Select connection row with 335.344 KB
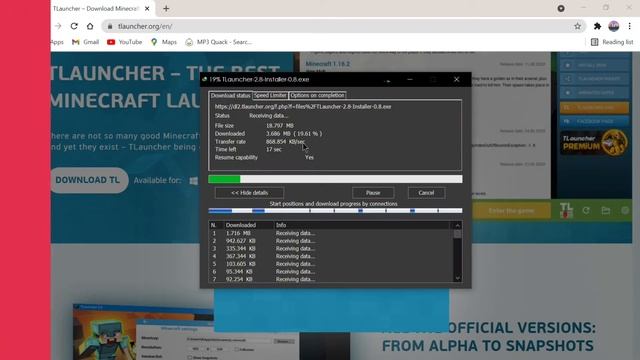Viewport: 640px width, 360px height. [x=331, y=249]
